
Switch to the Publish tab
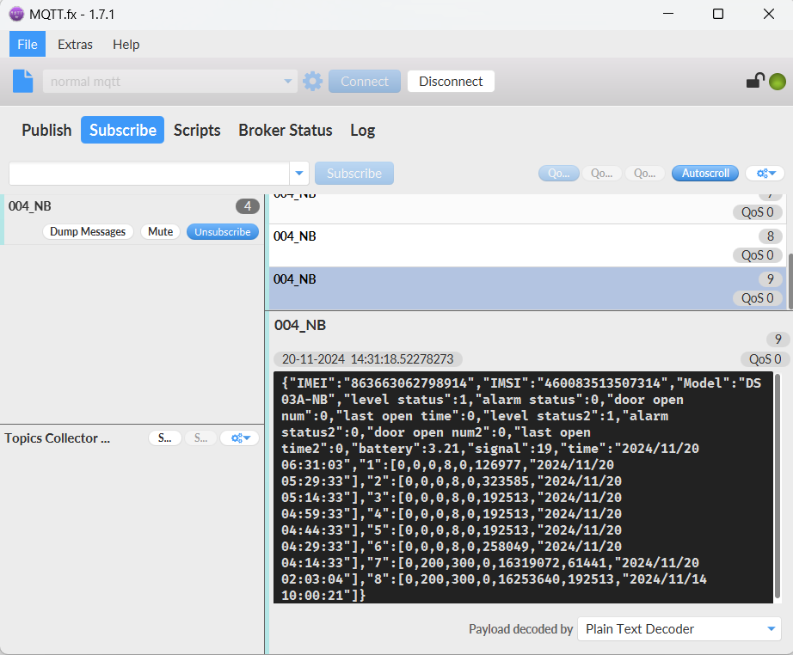47,130
